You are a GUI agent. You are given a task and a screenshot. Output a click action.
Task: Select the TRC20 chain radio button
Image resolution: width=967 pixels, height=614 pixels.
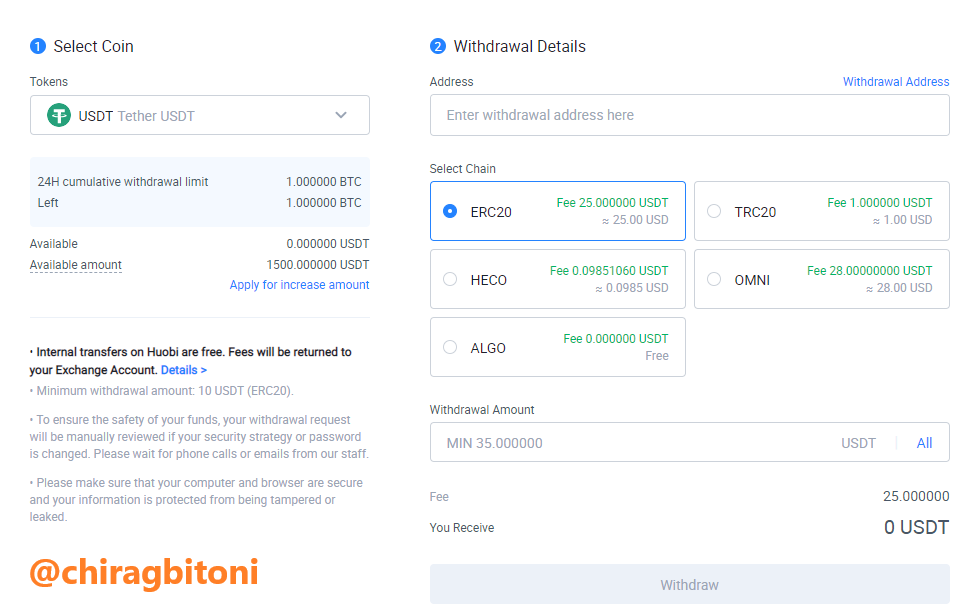[714, 211]
